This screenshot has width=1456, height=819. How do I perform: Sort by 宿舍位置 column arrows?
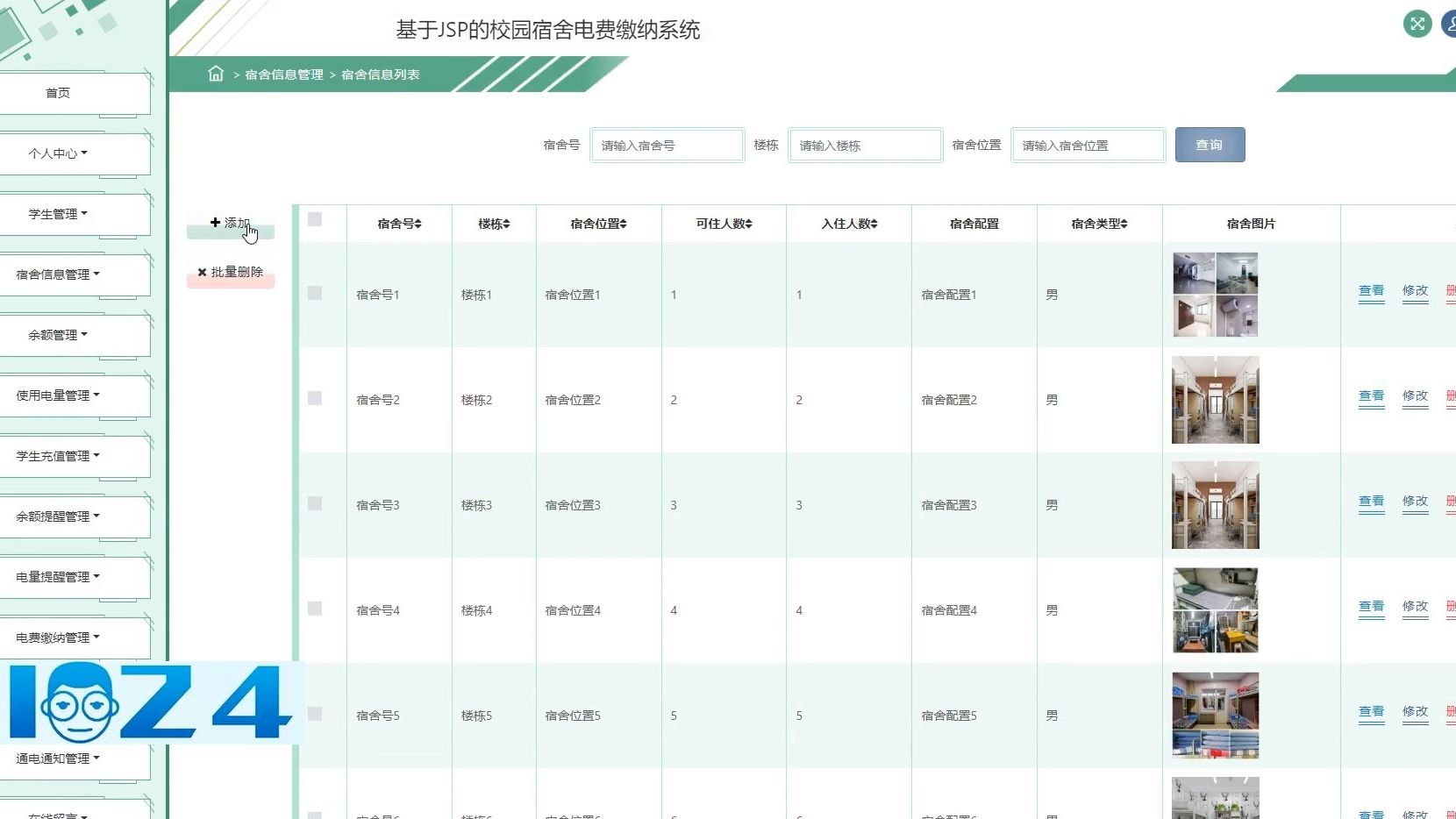pos(624,224)
